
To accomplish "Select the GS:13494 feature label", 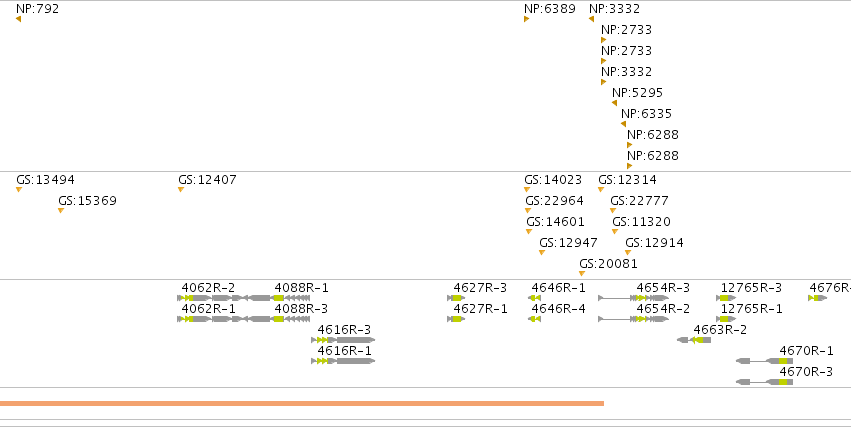I will coord(46,180).
